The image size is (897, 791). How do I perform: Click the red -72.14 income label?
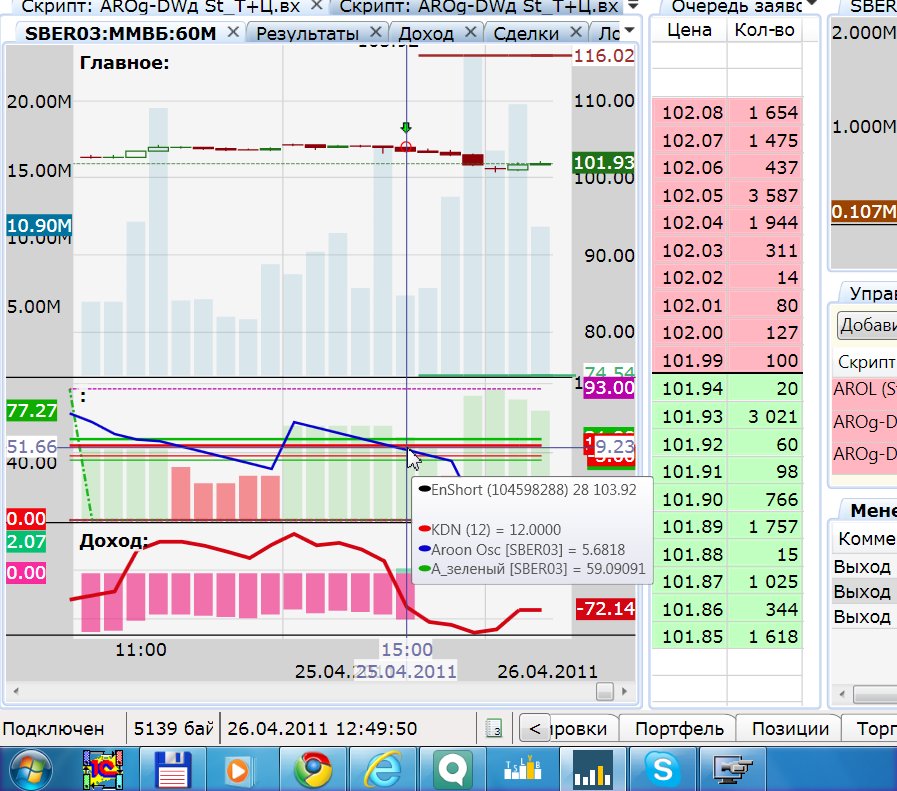point(605,609)
